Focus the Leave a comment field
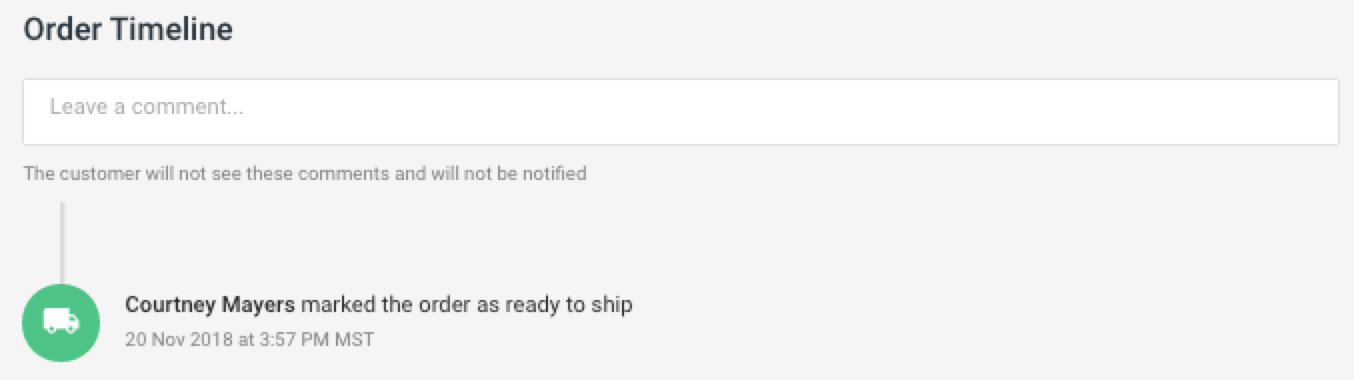 click(x=681, y=112)
